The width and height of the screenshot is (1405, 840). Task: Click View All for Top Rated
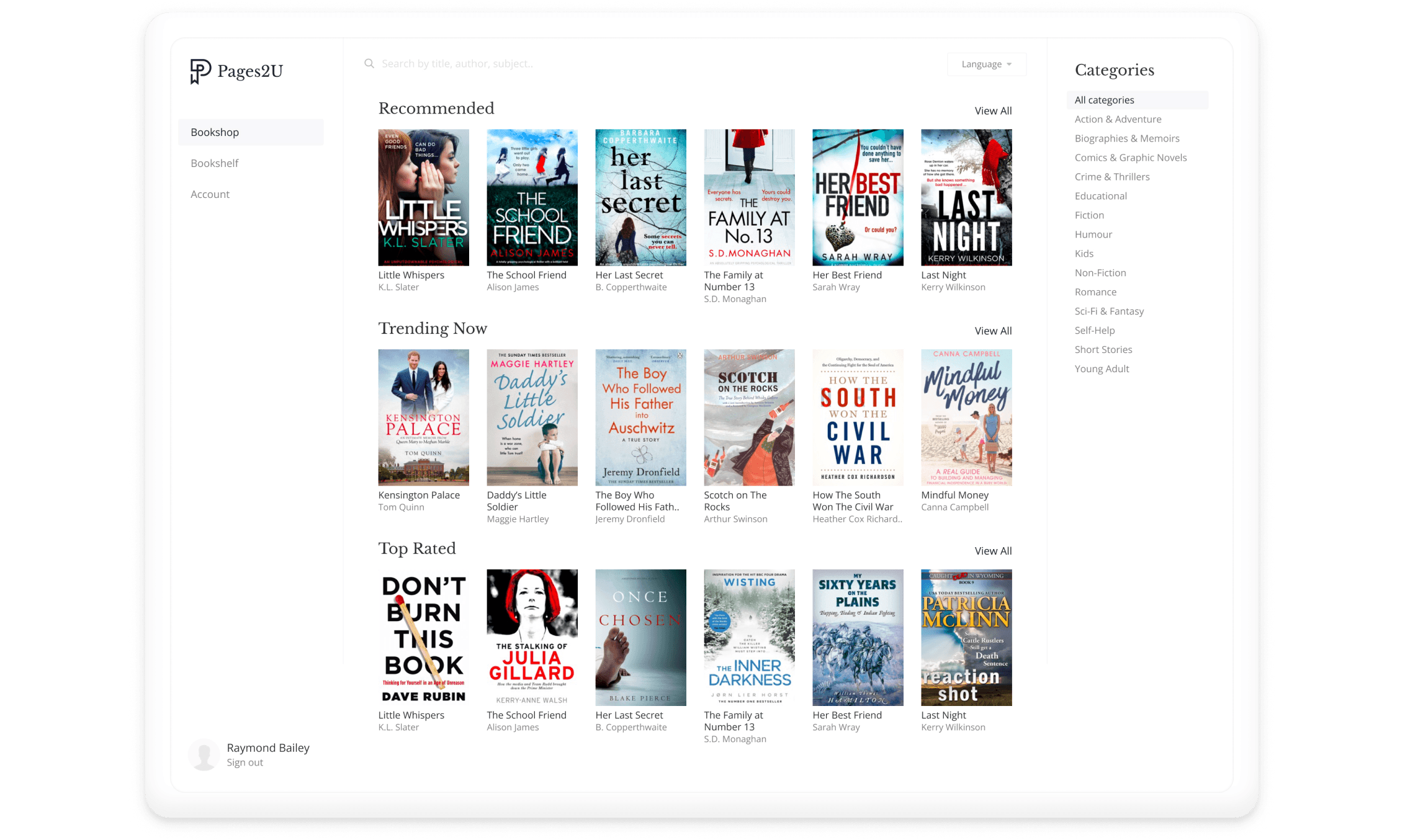coord(993,551)
